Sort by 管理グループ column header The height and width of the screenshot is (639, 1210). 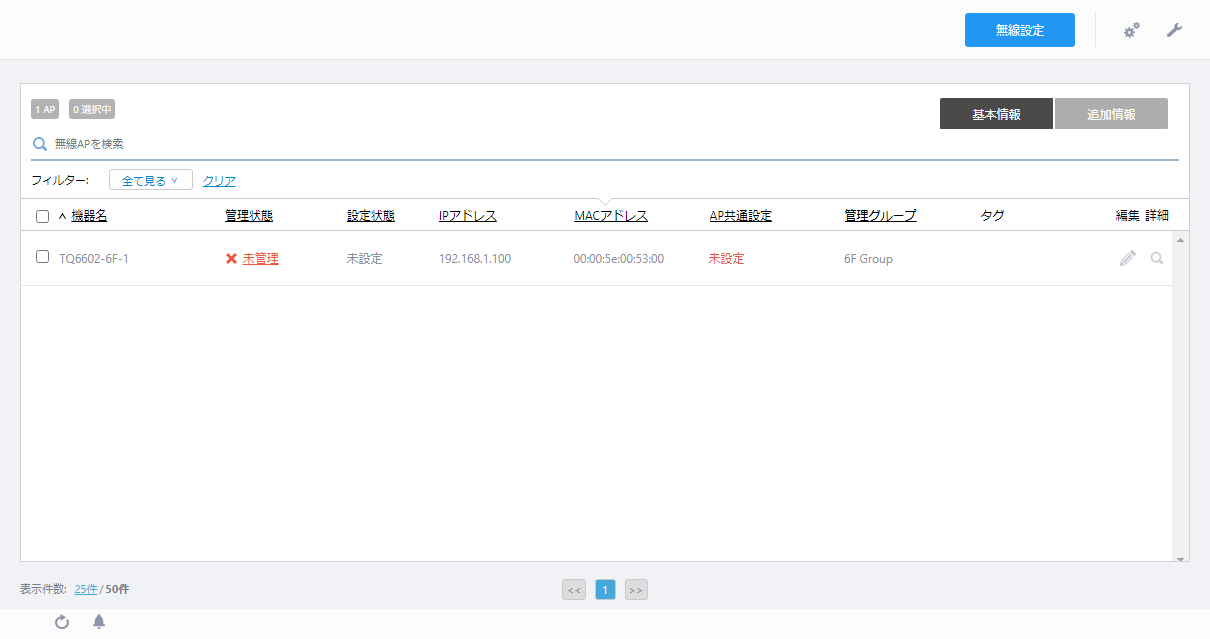coord(880,215)
